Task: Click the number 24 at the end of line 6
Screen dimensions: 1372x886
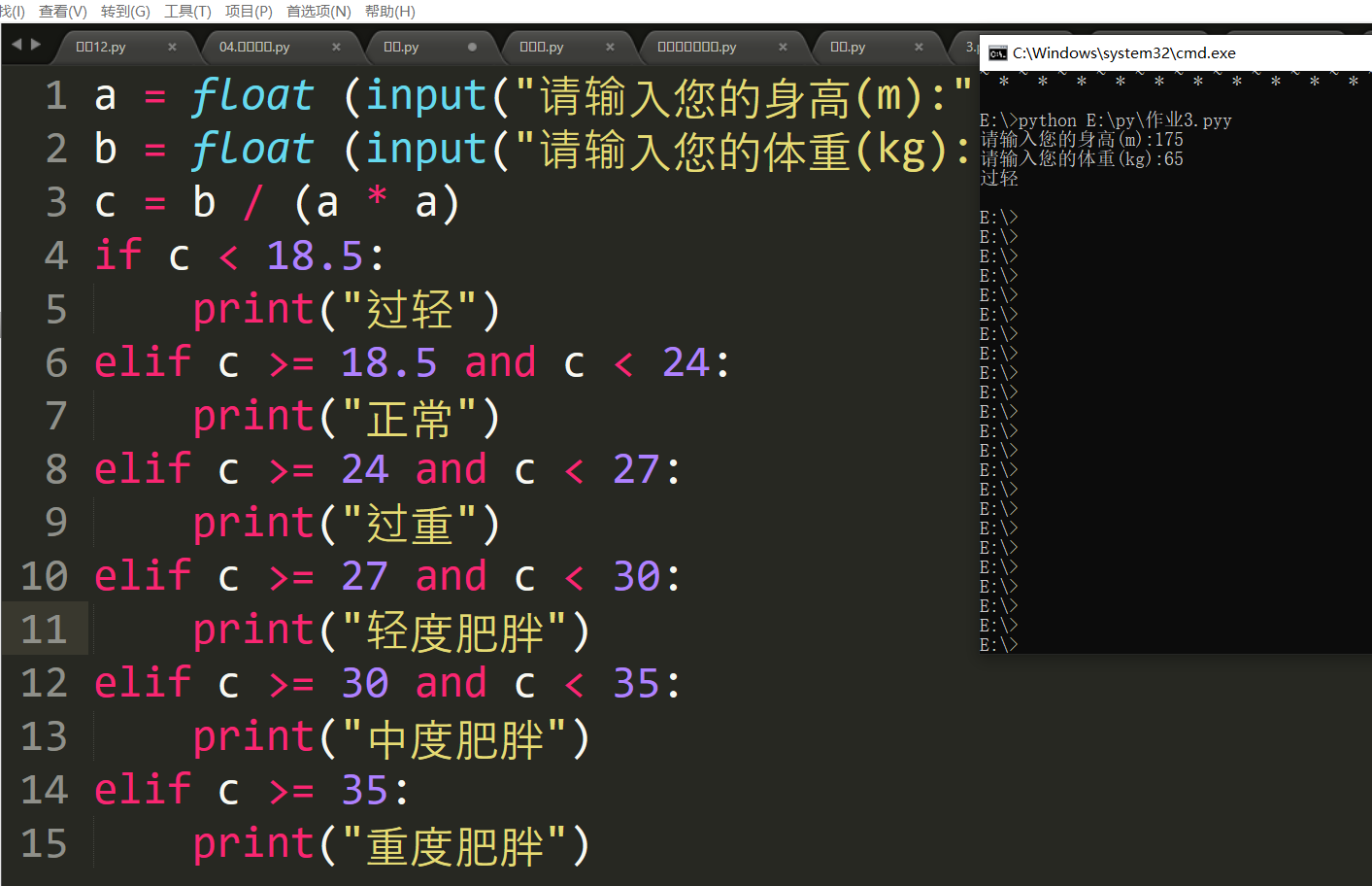Action: pos(686,363)
